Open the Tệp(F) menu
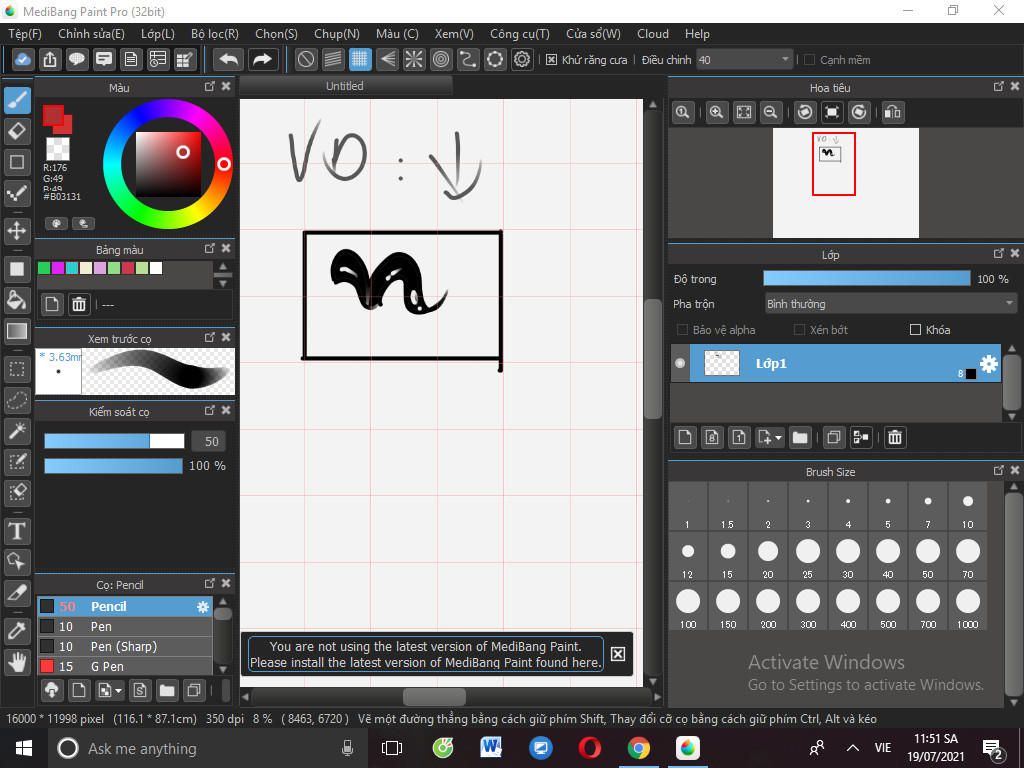This screenshot has width=1024, height=768. click(x=25, y=34)
